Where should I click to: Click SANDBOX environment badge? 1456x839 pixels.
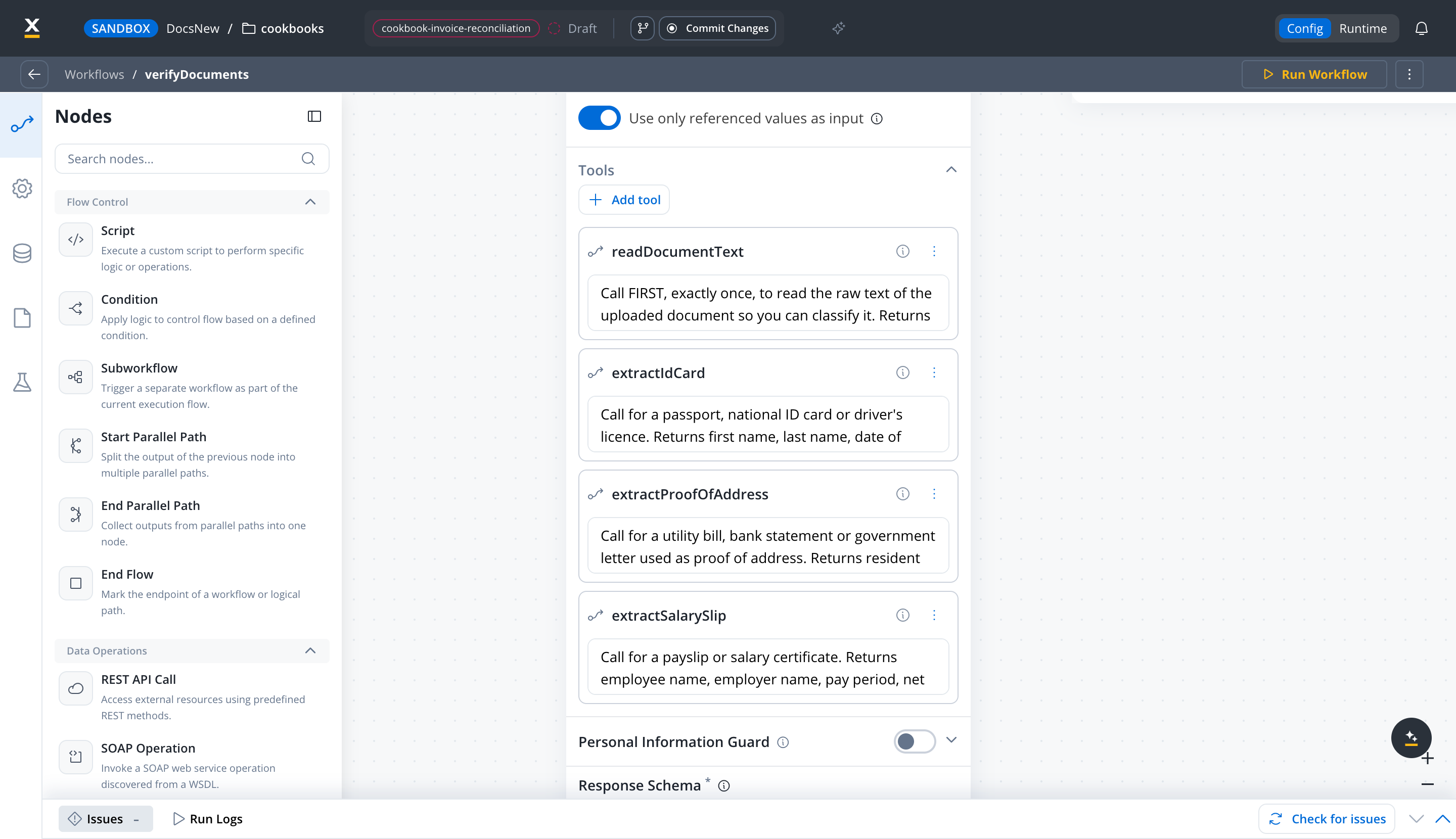[120, 28]
